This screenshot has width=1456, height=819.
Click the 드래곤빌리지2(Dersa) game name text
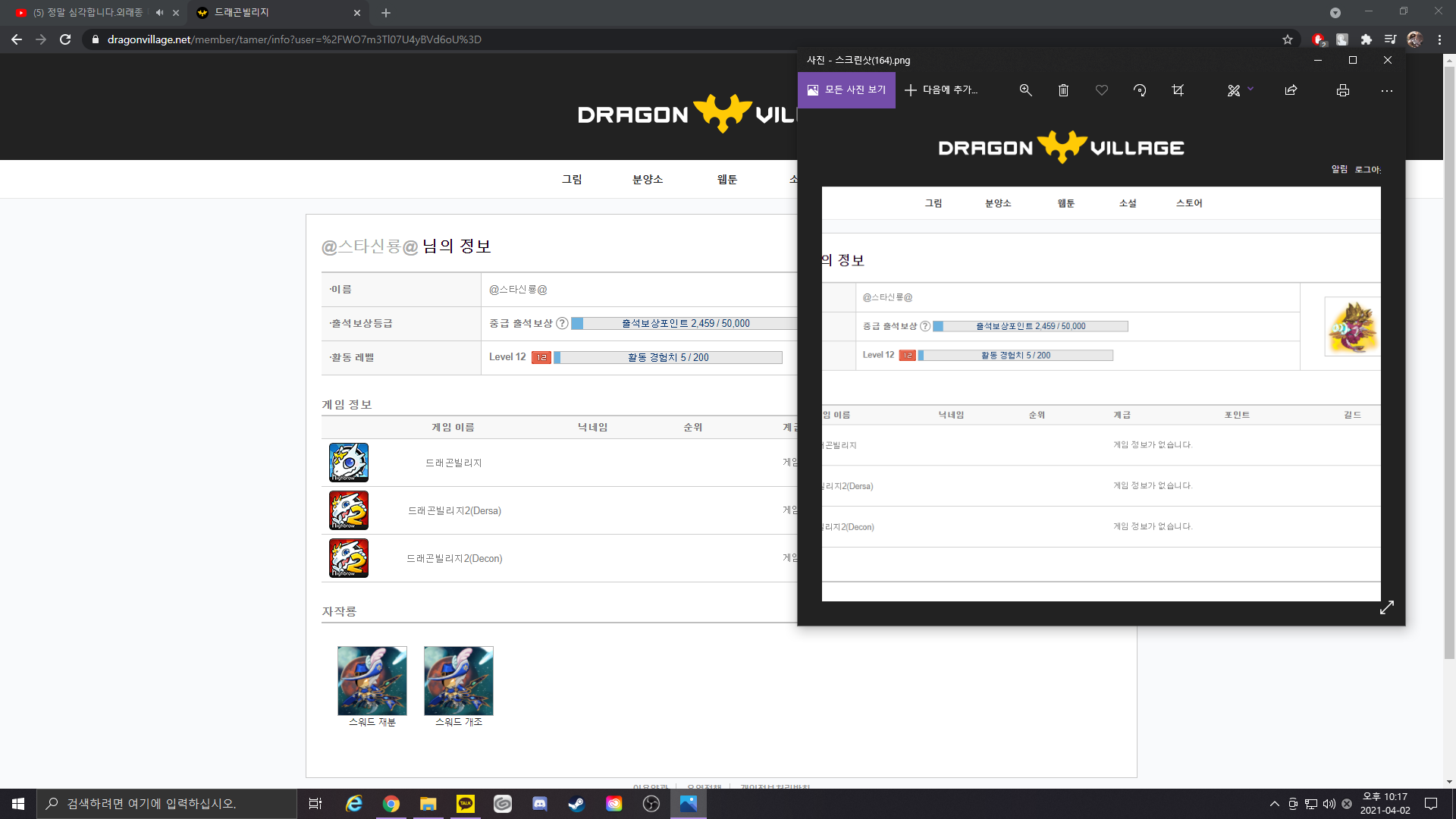454,510
